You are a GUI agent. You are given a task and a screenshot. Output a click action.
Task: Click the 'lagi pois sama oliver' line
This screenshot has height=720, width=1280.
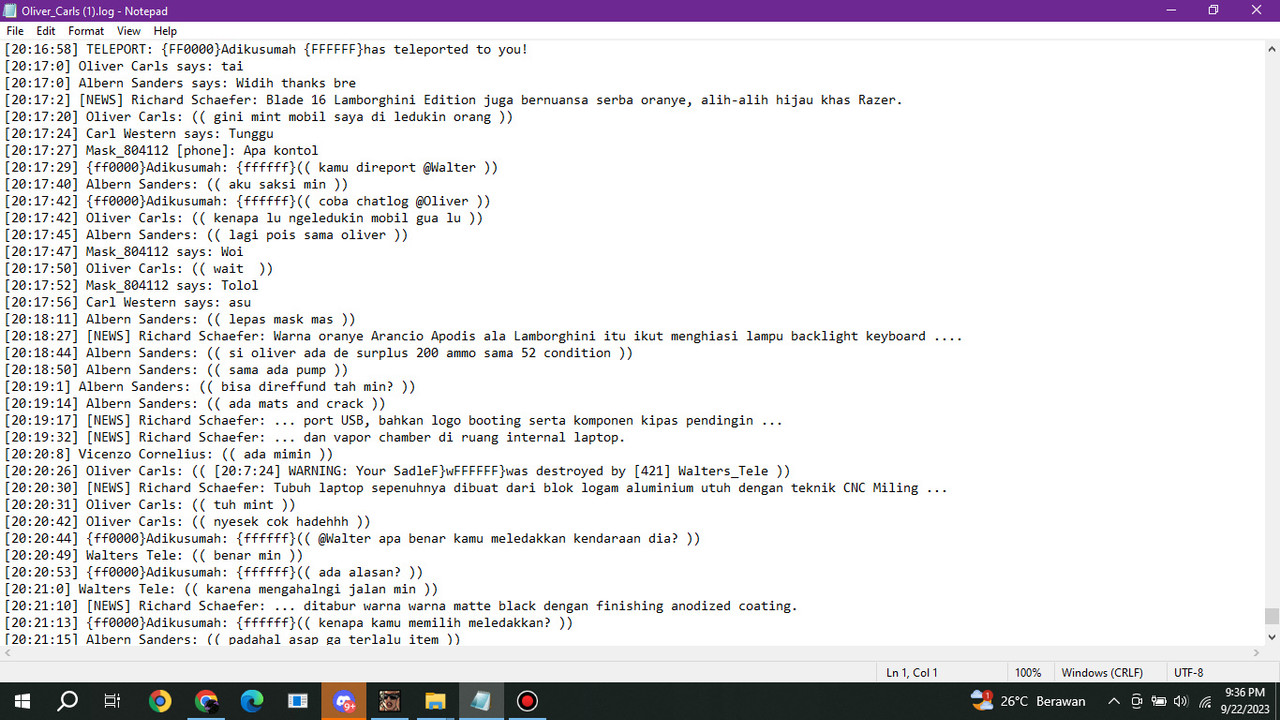pyautogui.click(x=206, y=234)
